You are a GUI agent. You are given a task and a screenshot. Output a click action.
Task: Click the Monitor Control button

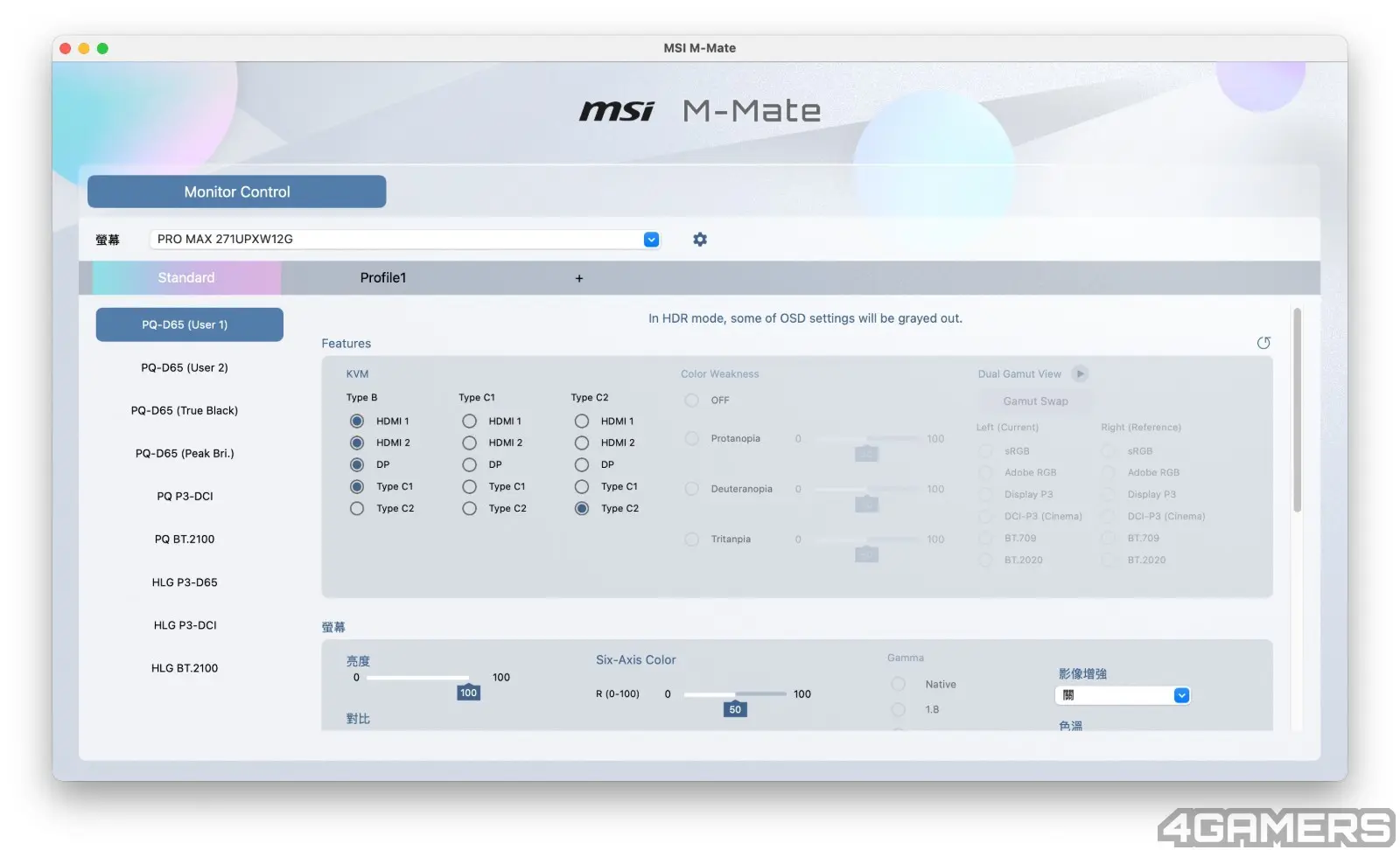pyautogui.click(x=237, y=192)
